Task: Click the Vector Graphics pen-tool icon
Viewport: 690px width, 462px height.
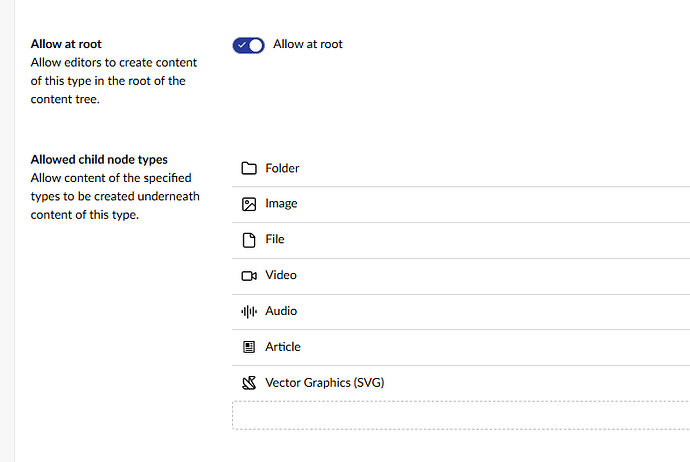Action: (249, 383)
